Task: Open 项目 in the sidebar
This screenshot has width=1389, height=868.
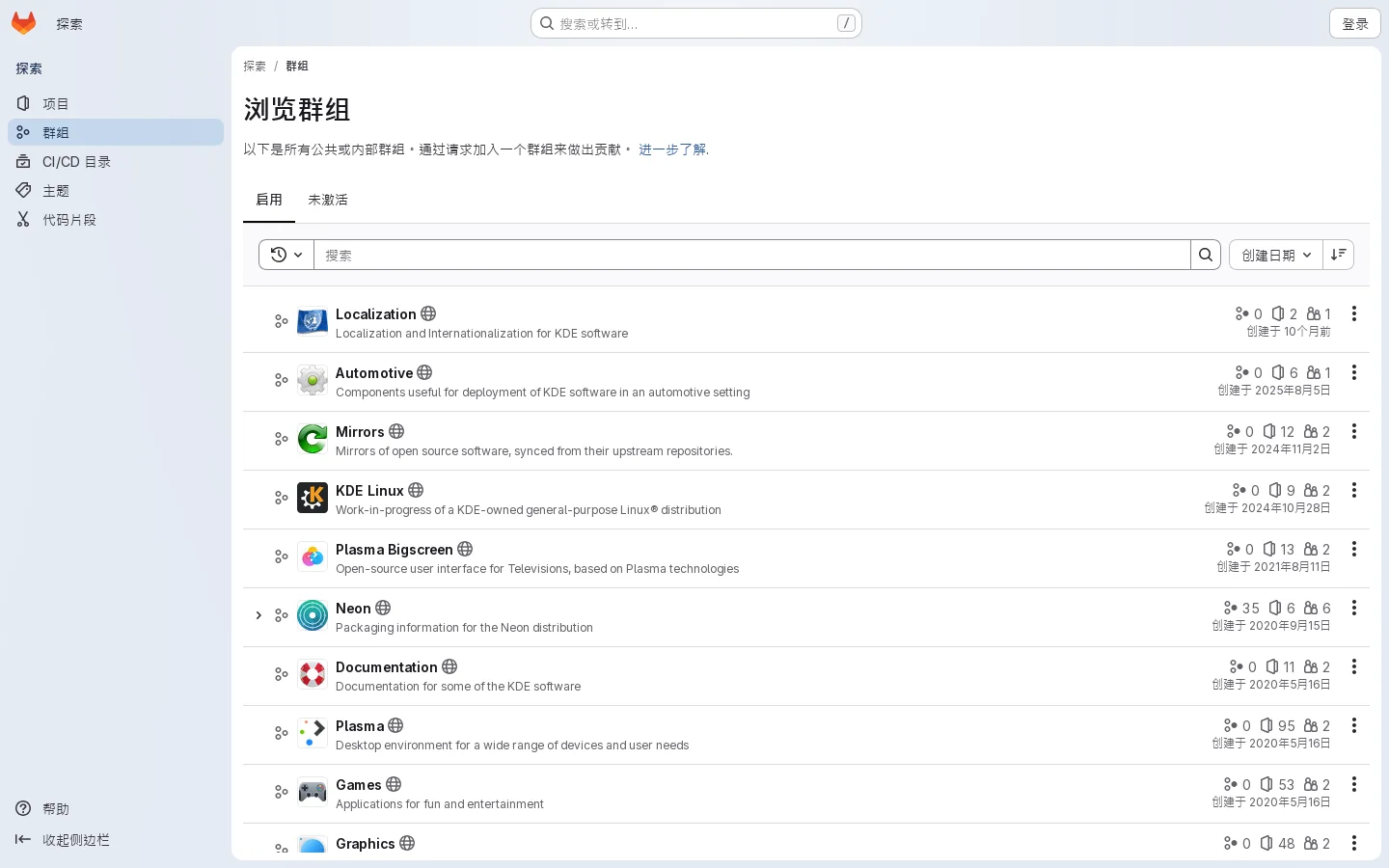Action: [116, 103]
